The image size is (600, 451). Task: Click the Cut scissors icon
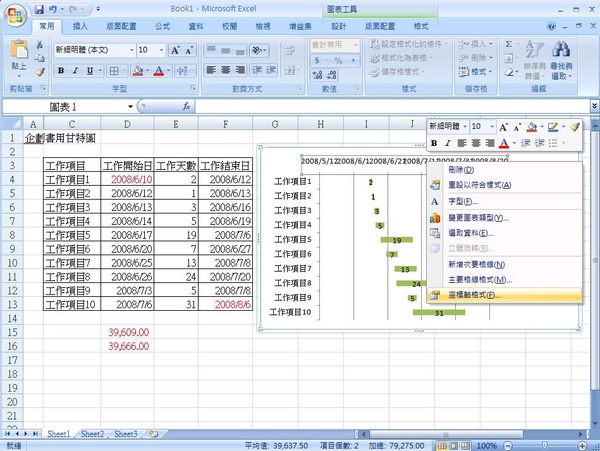39,44
